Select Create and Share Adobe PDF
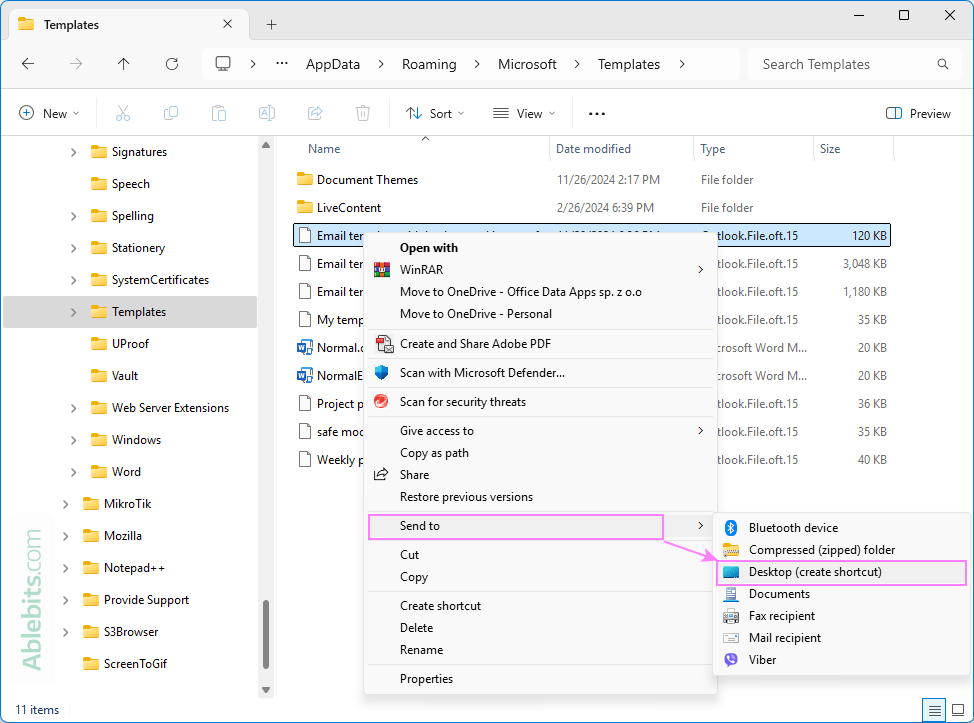This screenshot has width=974, height=723. [539, 343]
